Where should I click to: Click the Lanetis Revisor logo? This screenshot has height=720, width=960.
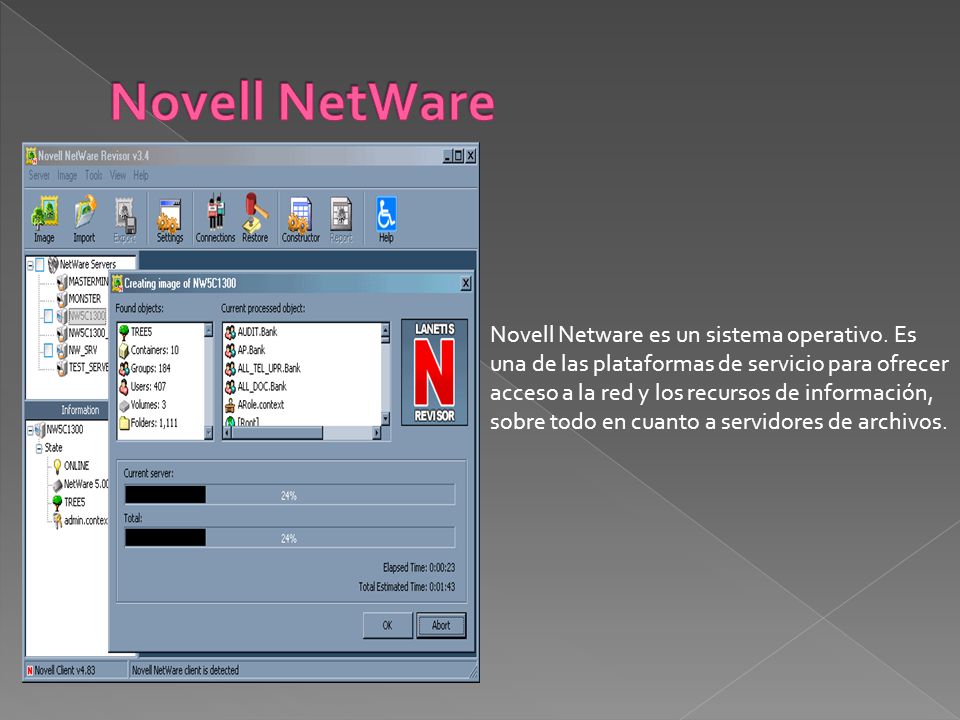pos(434,372)
